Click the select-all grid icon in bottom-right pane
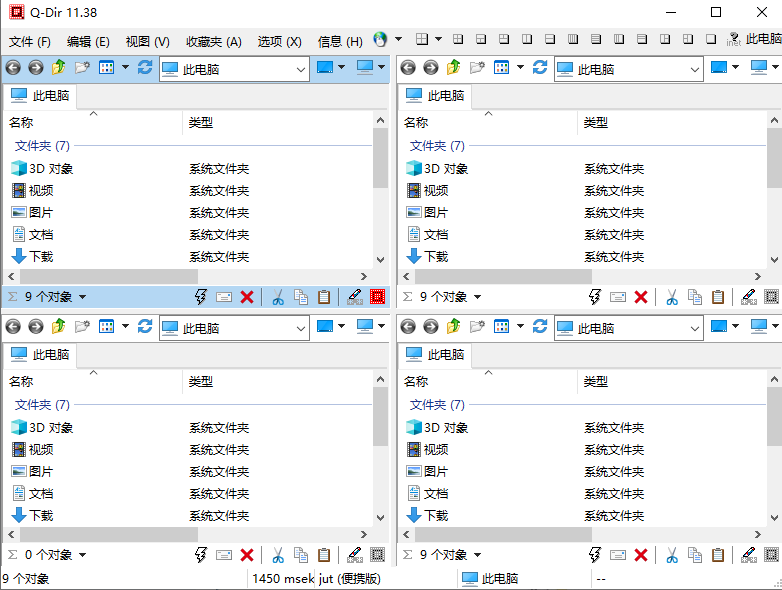This screenshot has height=590, width=782. tap(772, 555)
